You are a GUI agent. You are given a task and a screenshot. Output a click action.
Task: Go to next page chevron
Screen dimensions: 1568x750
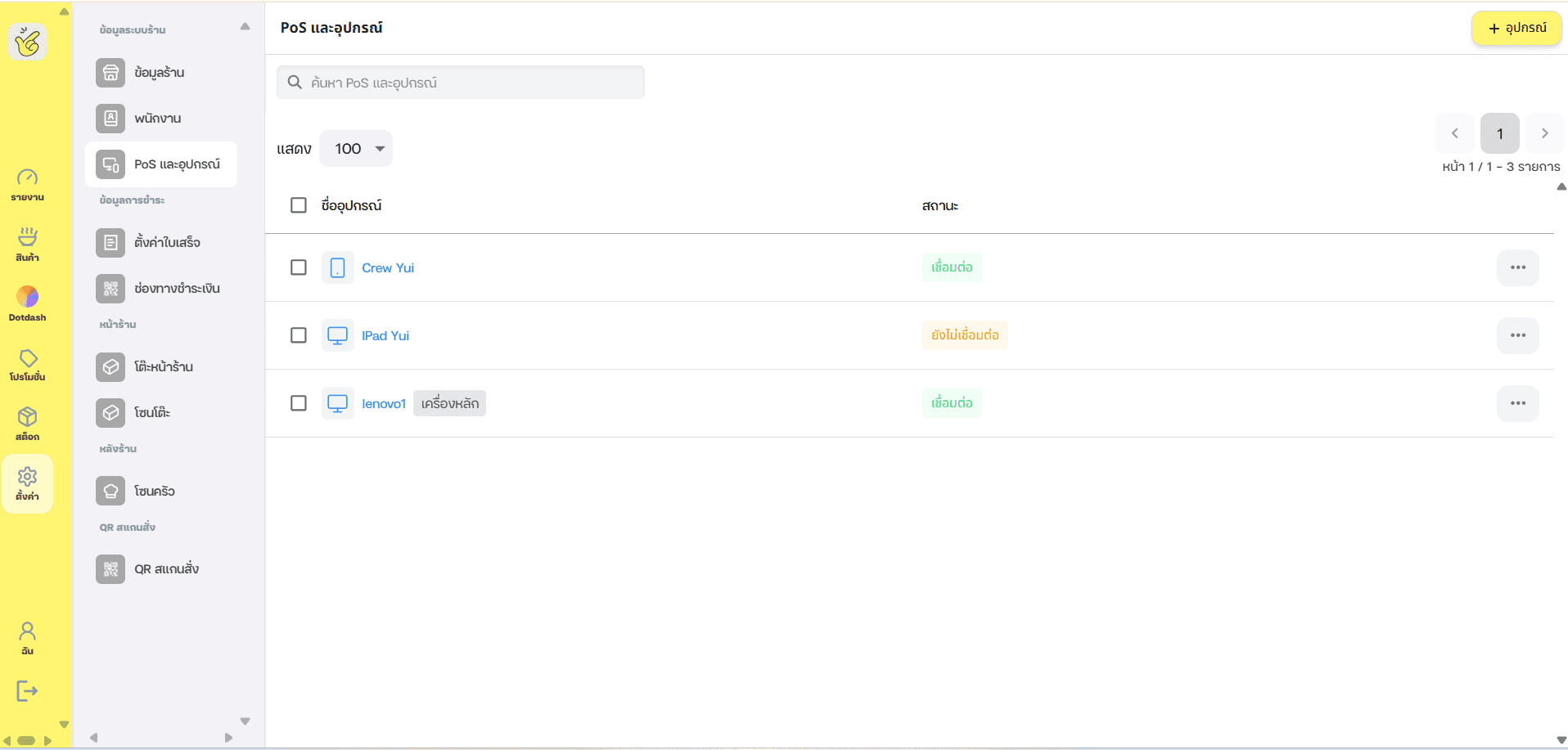(x=1545, y=133)
